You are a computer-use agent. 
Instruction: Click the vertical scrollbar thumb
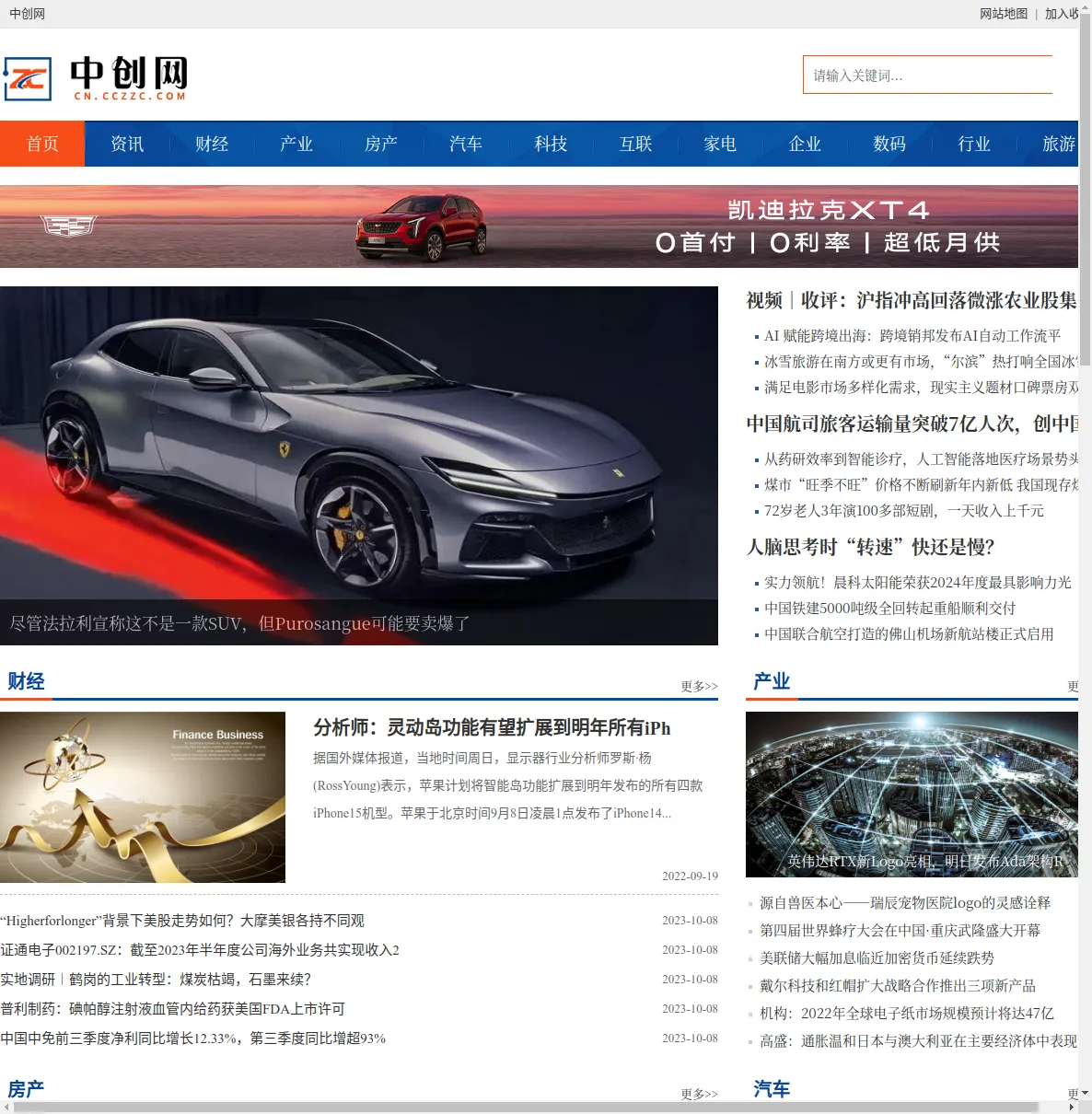click(x=1085, y=190)
